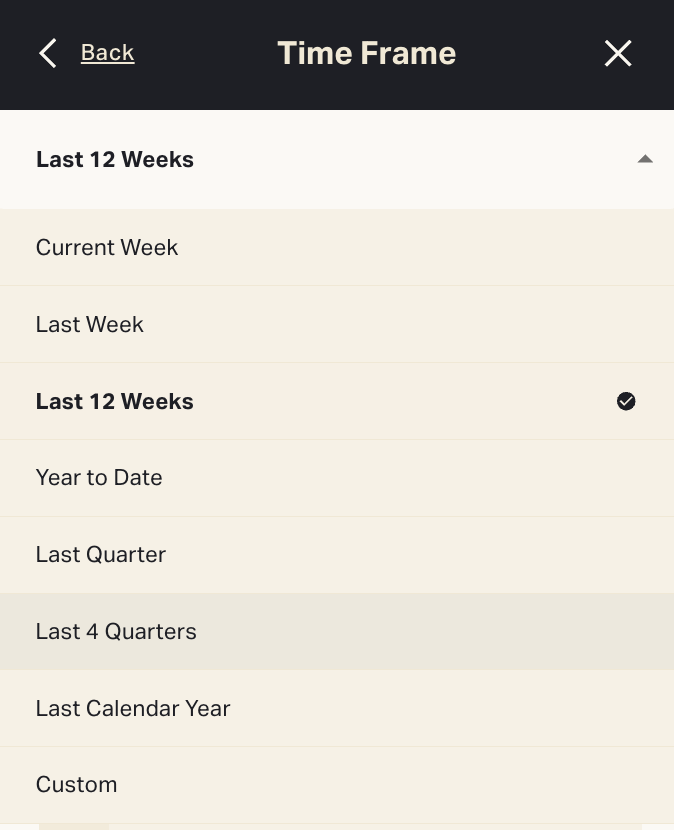Click the Last 12 Weeks dropdown header

click(x=115, y=160)
